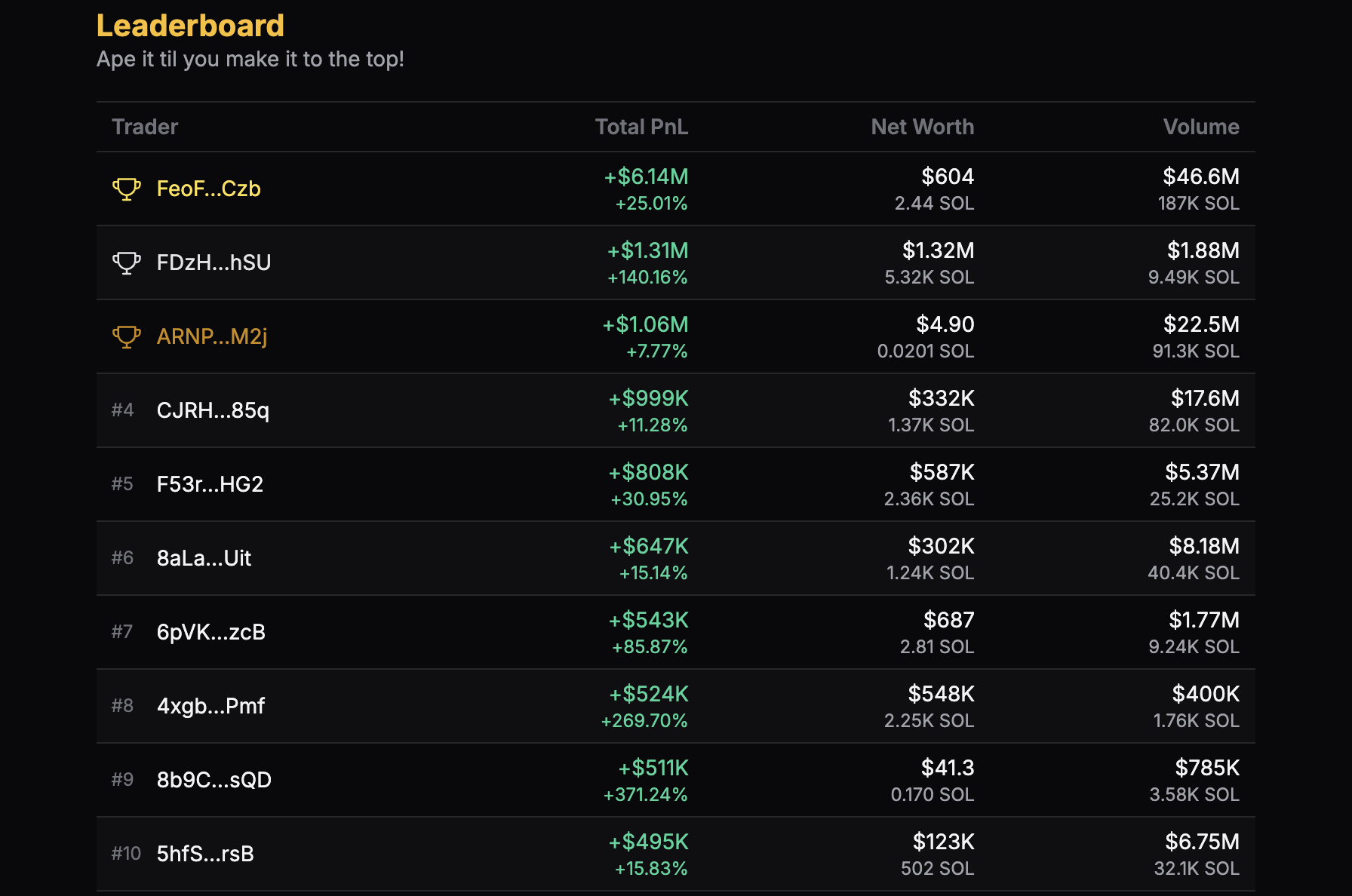
Task: Click the Net Worth column header
Action: [923, 127]
